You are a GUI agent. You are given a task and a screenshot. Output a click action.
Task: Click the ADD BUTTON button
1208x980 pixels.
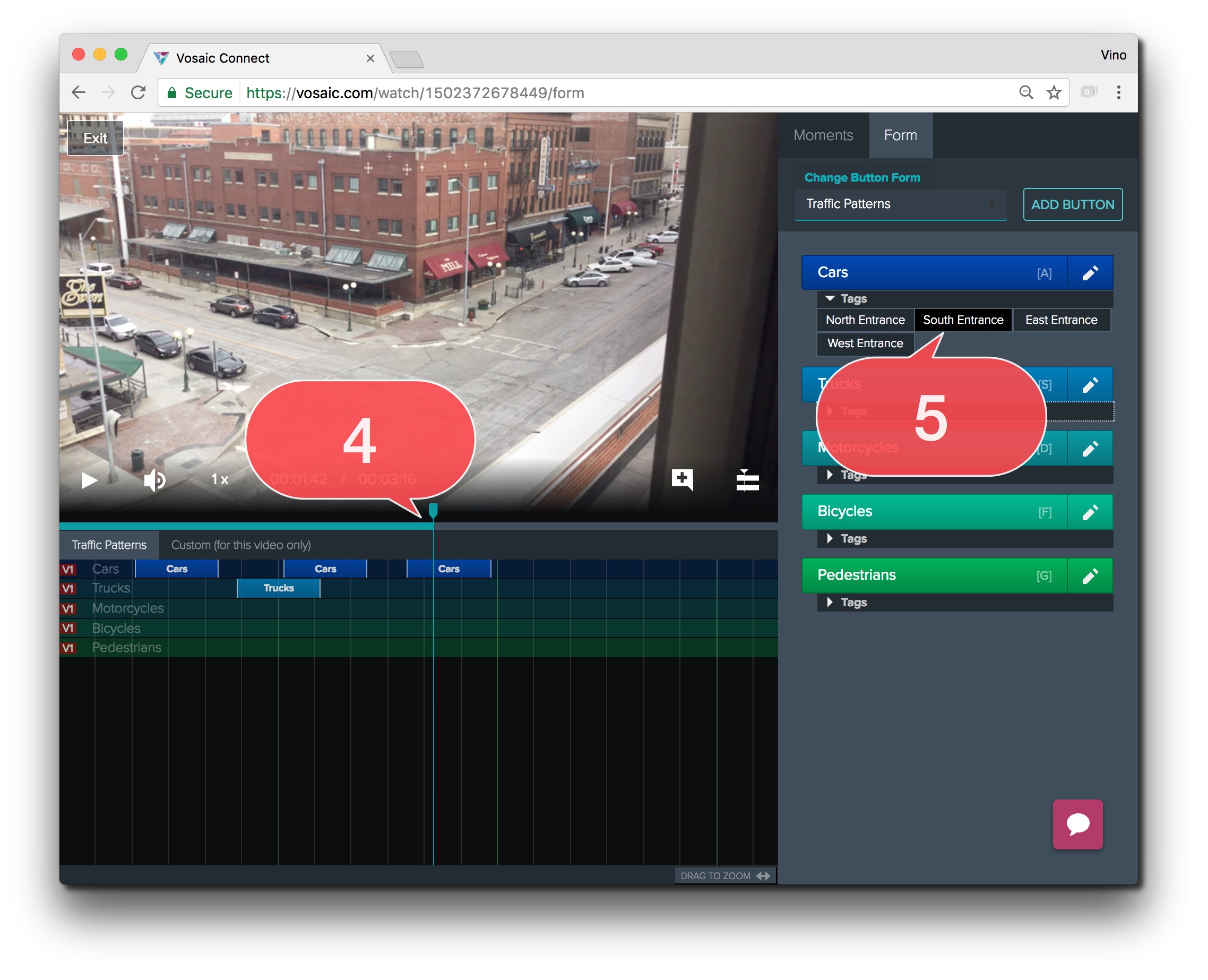[1073, 205]
